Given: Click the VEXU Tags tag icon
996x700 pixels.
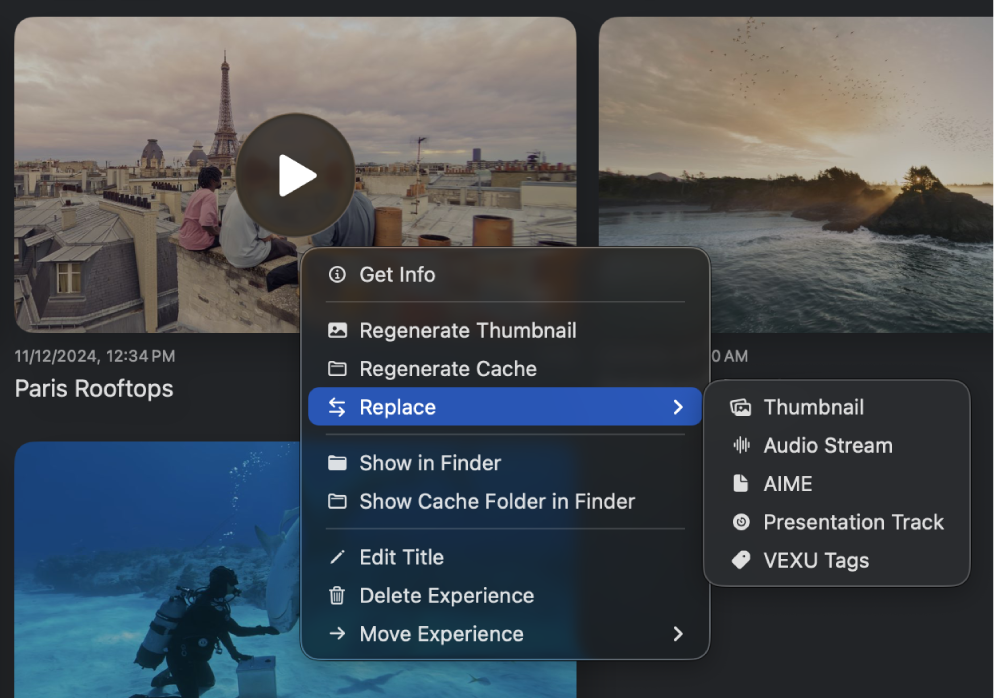Looking at the screenshot, I should (x=741, y=560).
